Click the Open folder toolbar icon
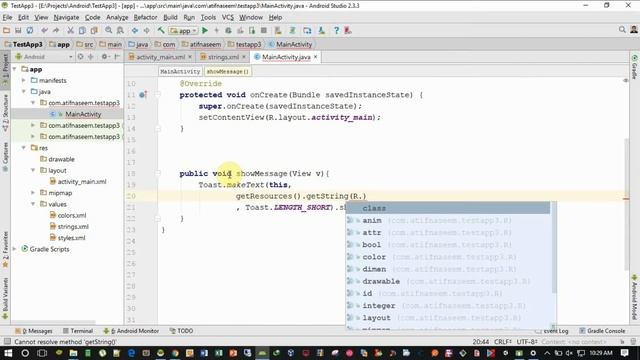This screenshot has width=640, height=360. click(7, 31)
